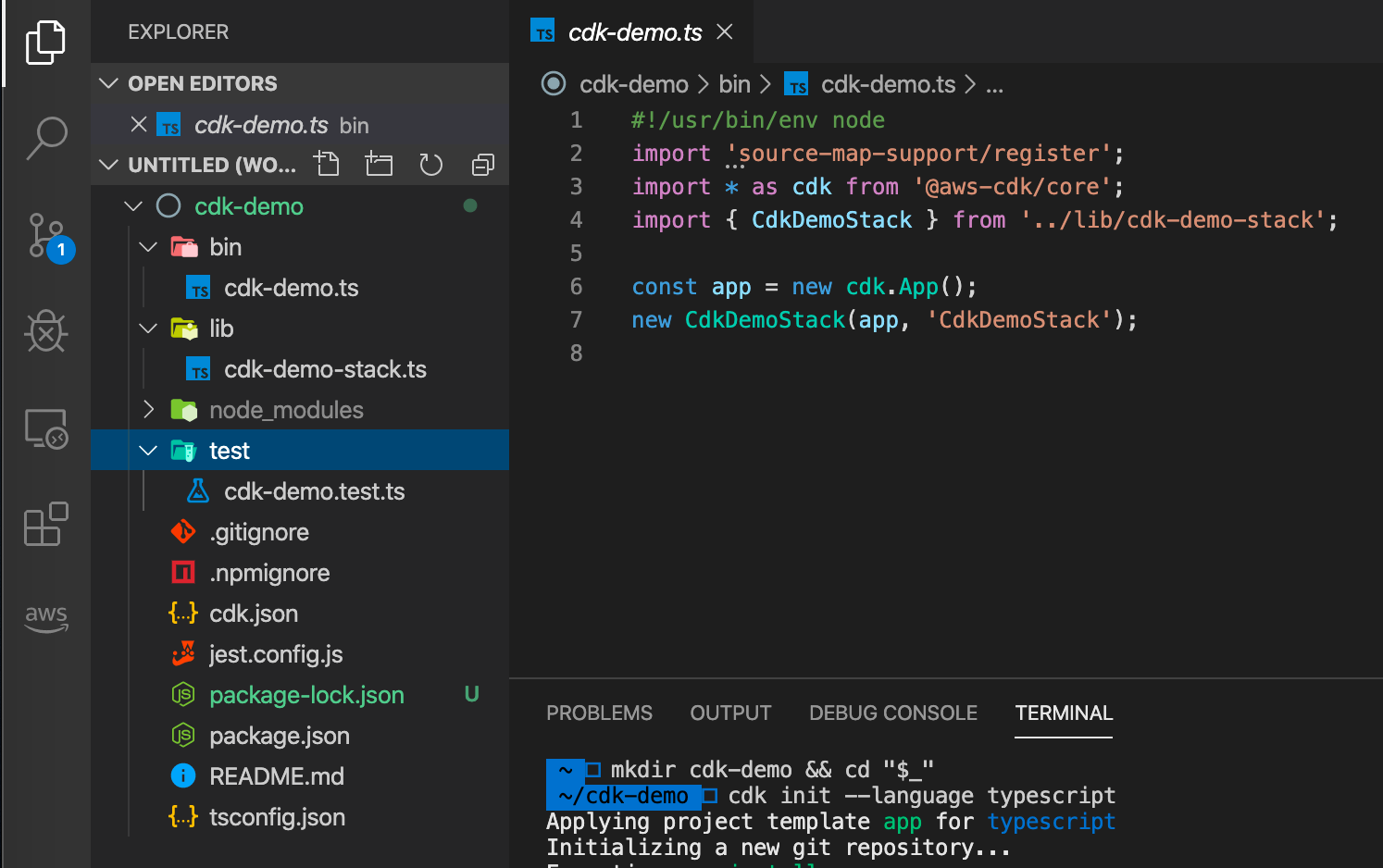Click line number 6 in the gutter
The height and width of the screenshot is (868, 1383).
(576, 286)
